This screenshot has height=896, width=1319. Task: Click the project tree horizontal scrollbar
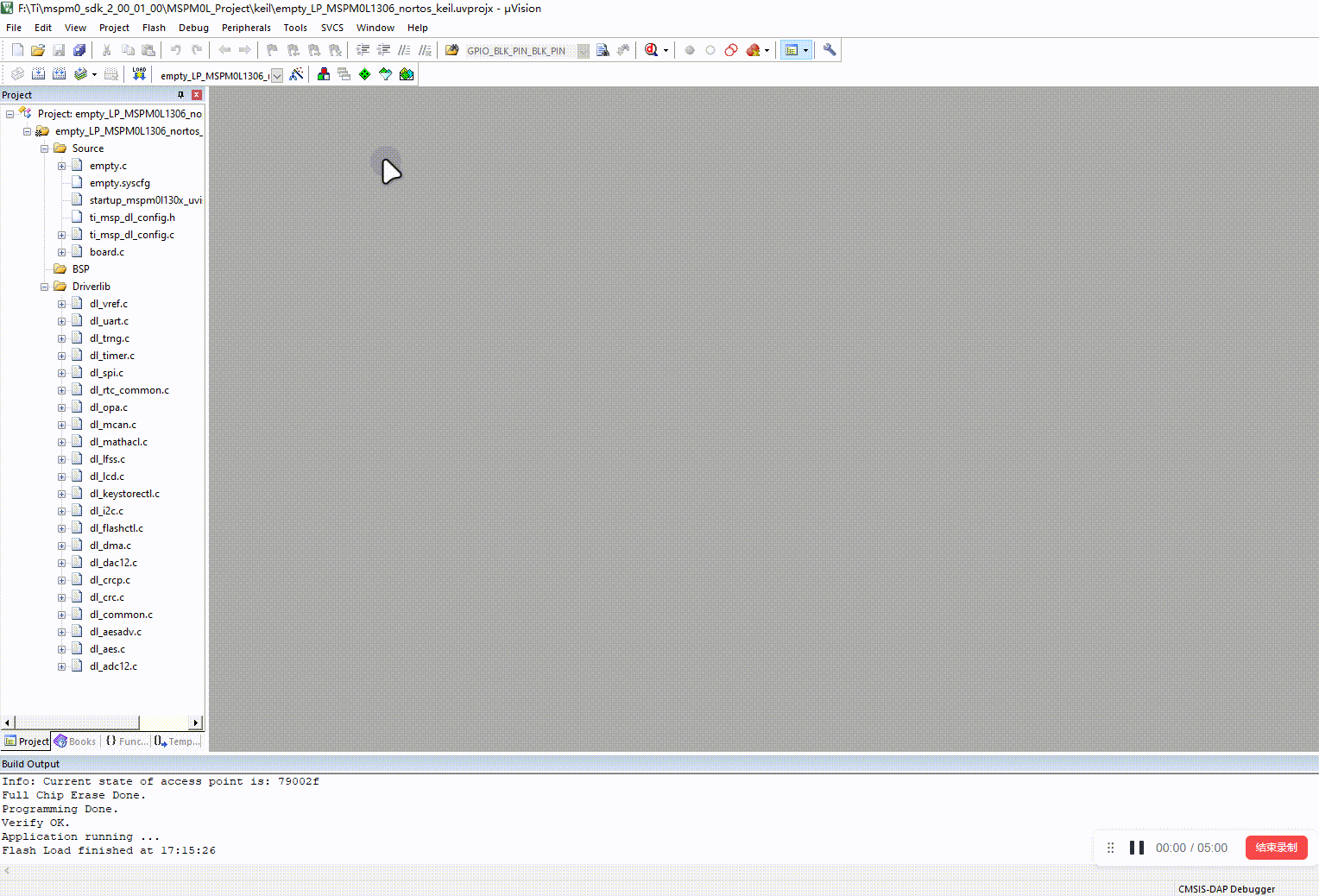coord(76,722)
